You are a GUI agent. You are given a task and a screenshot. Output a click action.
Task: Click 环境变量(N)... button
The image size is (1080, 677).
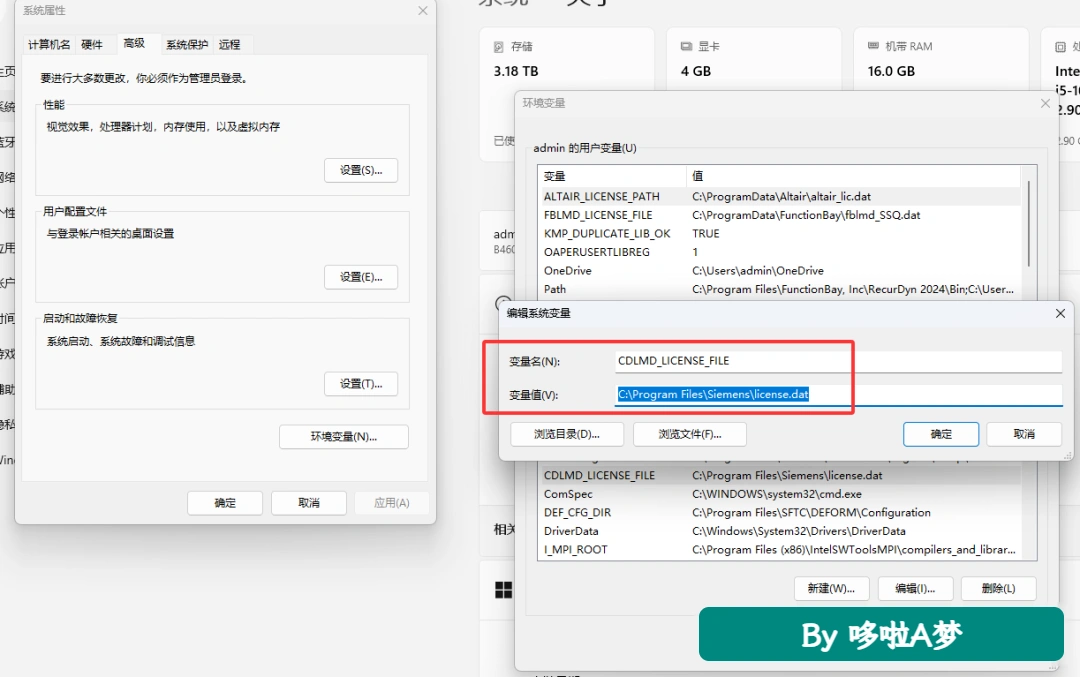tap(344, 437)
